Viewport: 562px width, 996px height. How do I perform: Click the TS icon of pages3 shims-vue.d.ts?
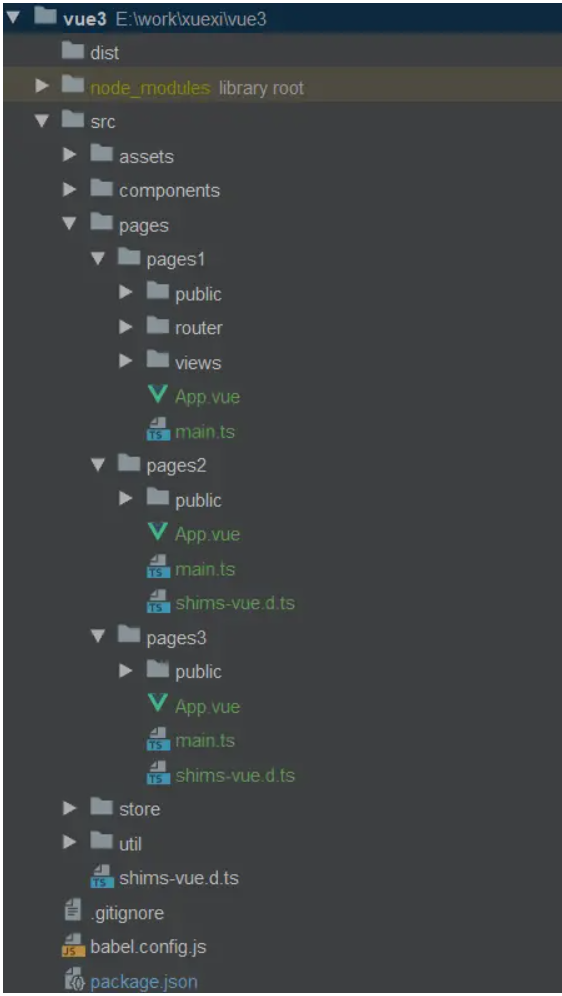coord(157,774)
